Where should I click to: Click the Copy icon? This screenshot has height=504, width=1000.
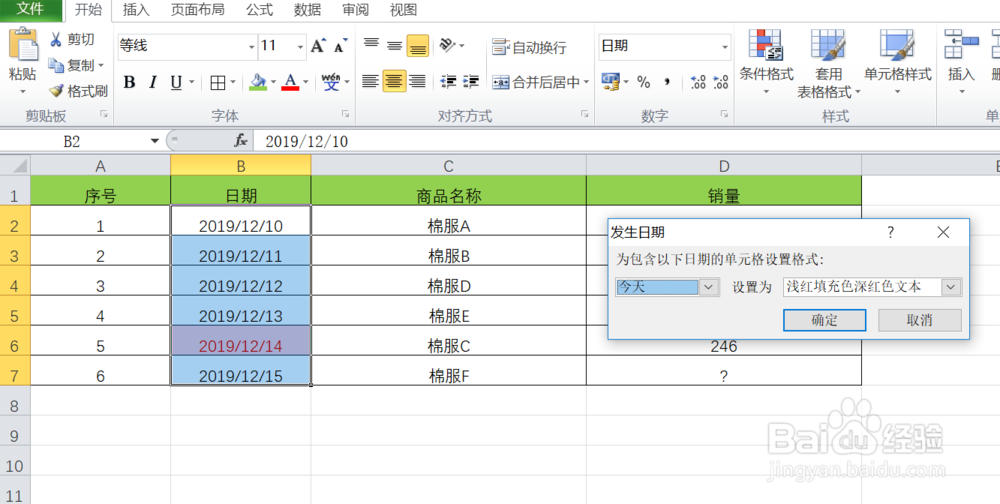tap(57, 65)
